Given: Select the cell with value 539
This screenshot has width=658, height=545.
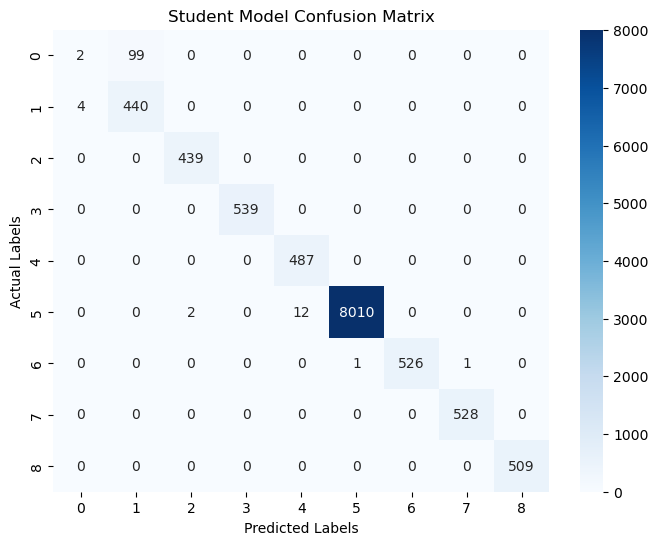Looking at the screenshot, I should (246, 208).
